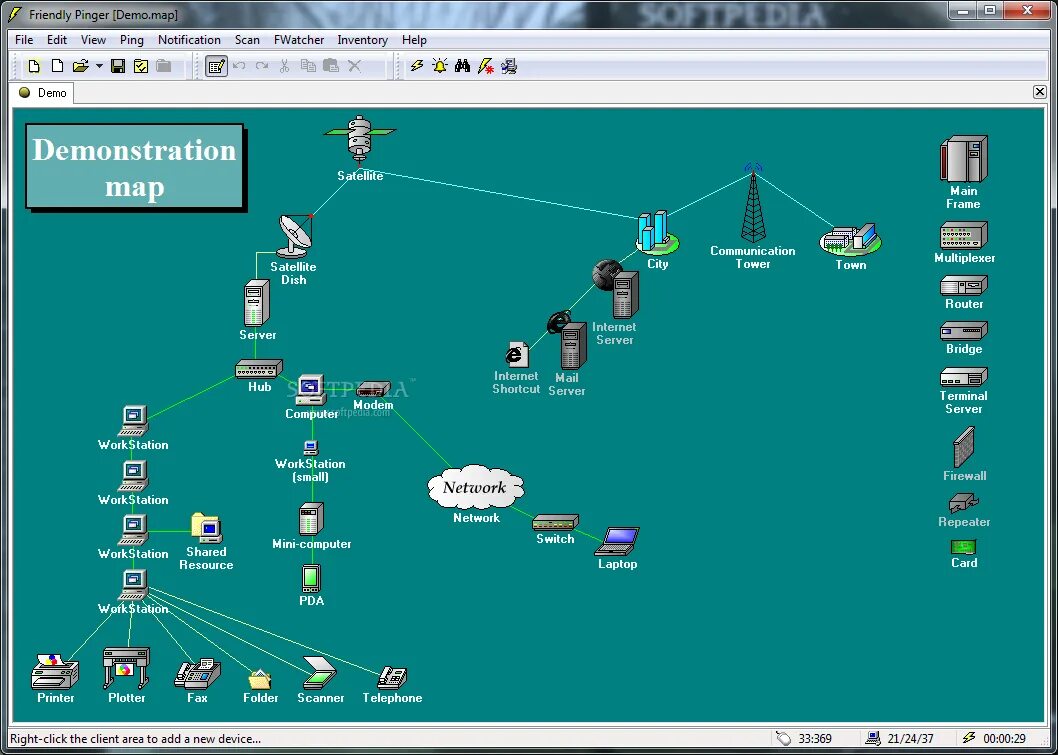Open the Ping menu

click(132, 40)
